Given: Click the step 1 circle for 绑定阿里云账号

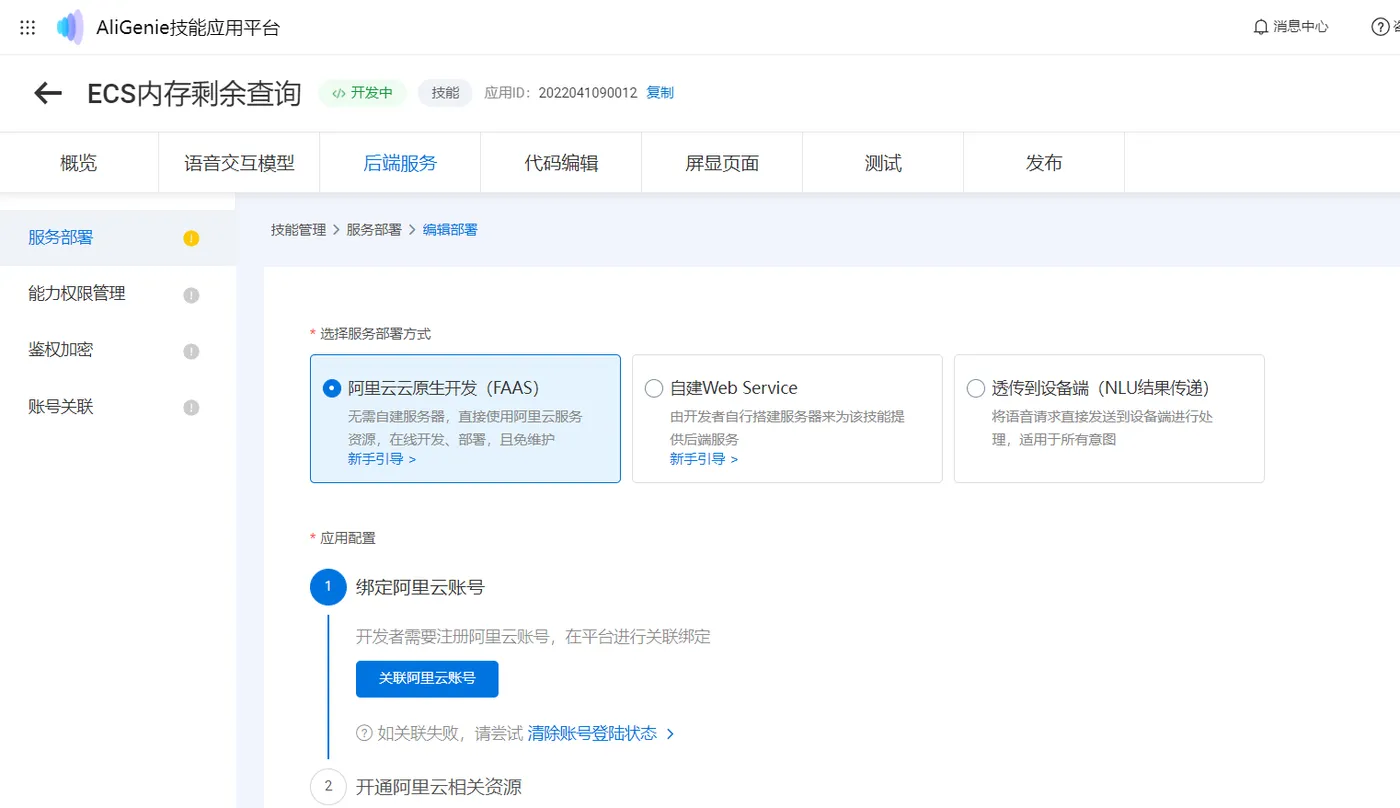Looking at the screenshot, I should (x=328, y=587).
